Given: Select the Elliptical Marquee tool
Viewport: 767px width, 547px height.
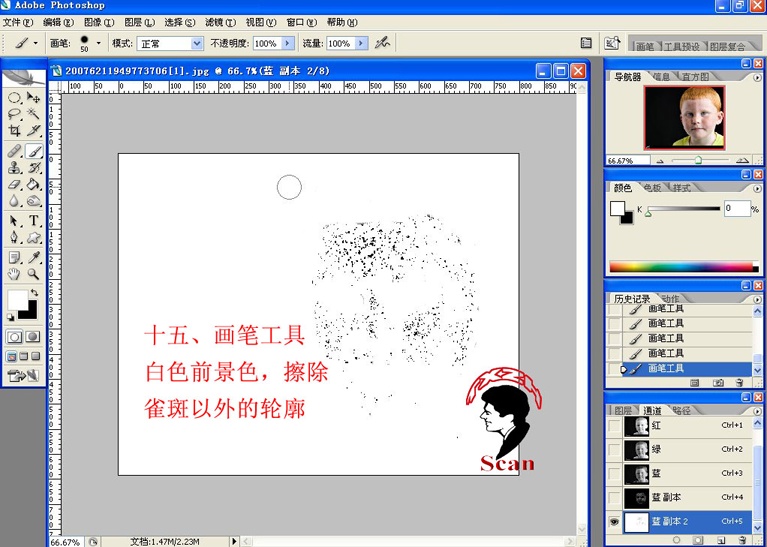Looking at the screenshot, I should 14,98.
